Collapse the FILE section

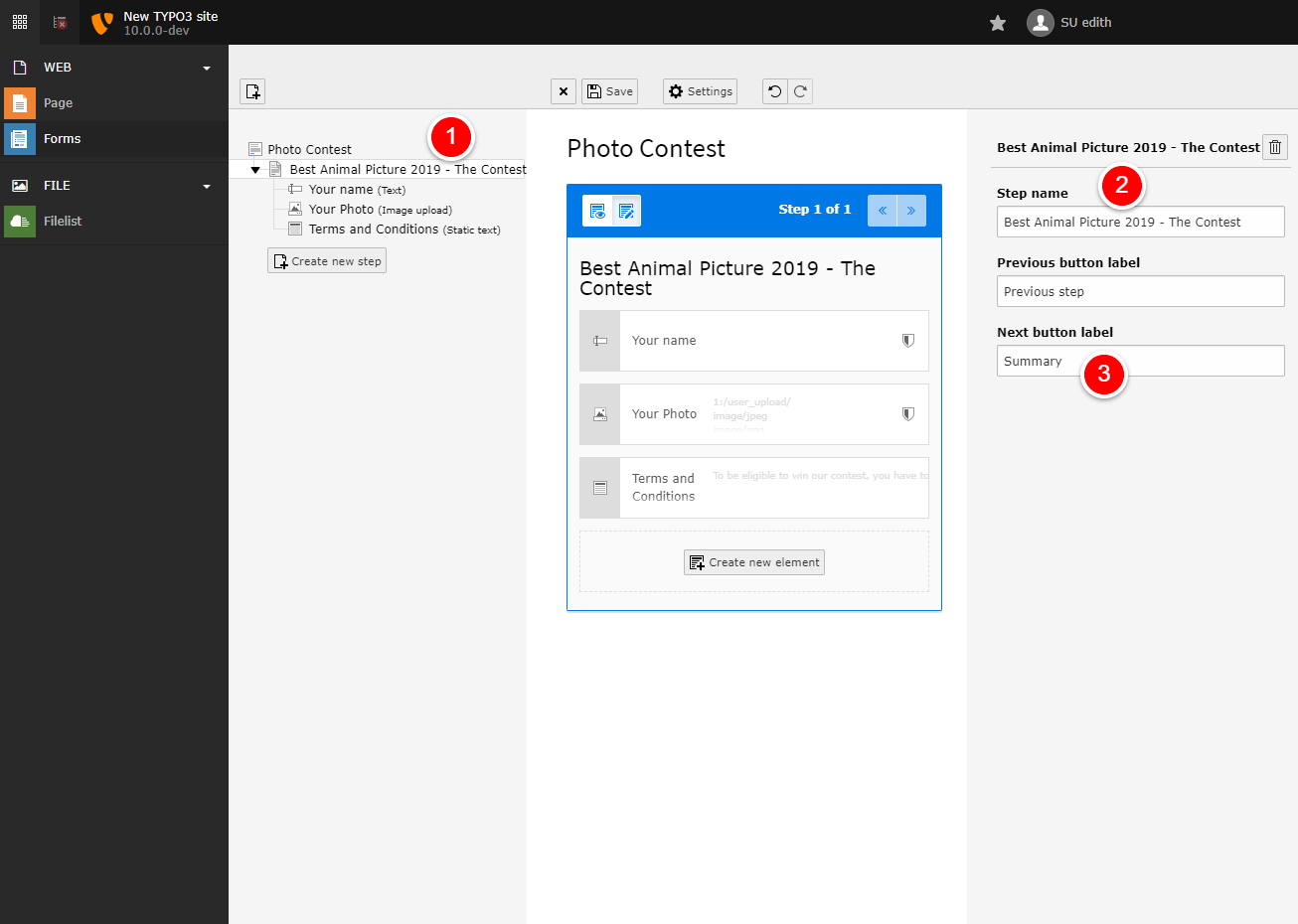[206, 185]
